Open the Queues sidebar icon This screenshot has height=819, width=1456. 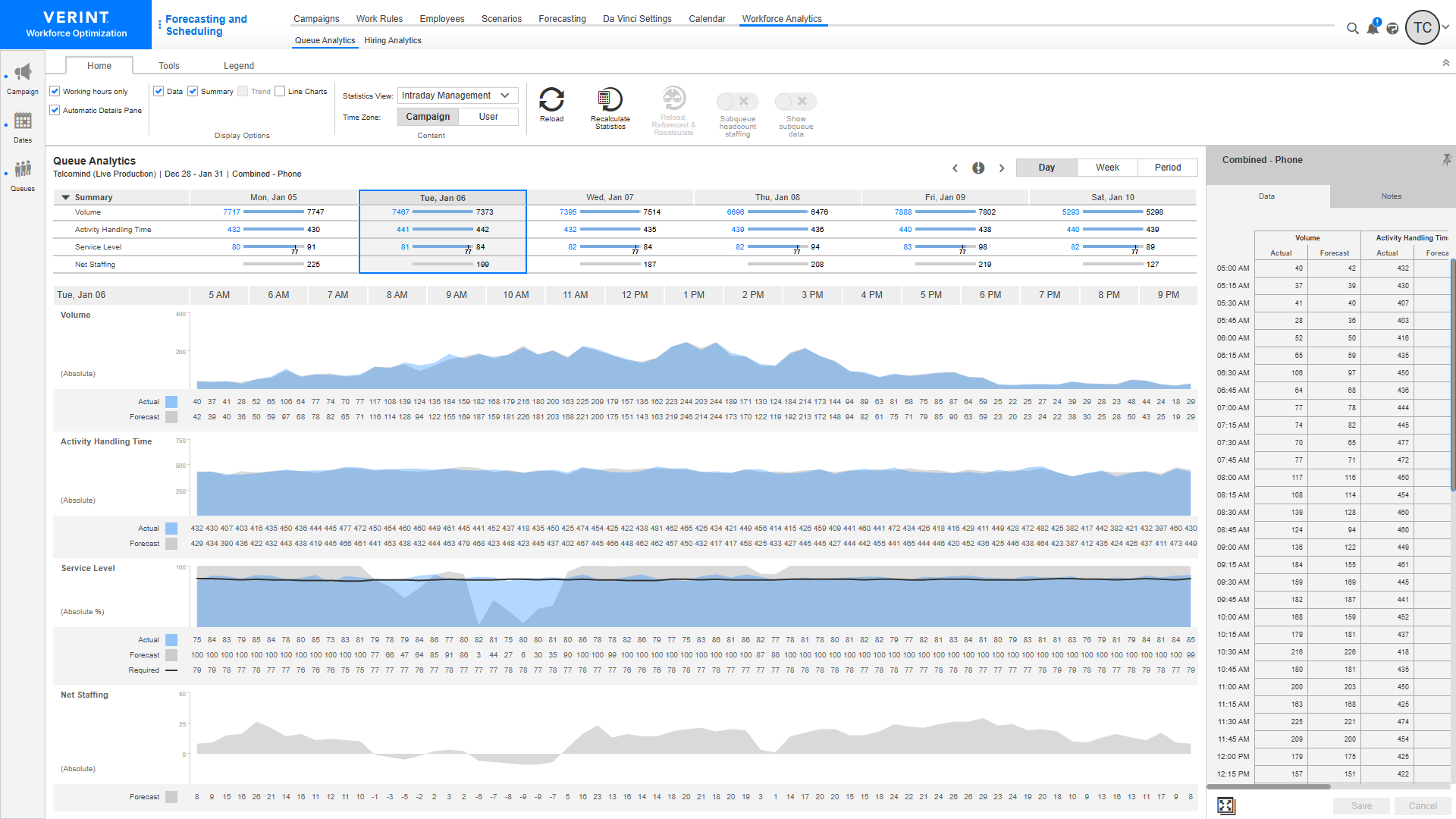(23, 169)
